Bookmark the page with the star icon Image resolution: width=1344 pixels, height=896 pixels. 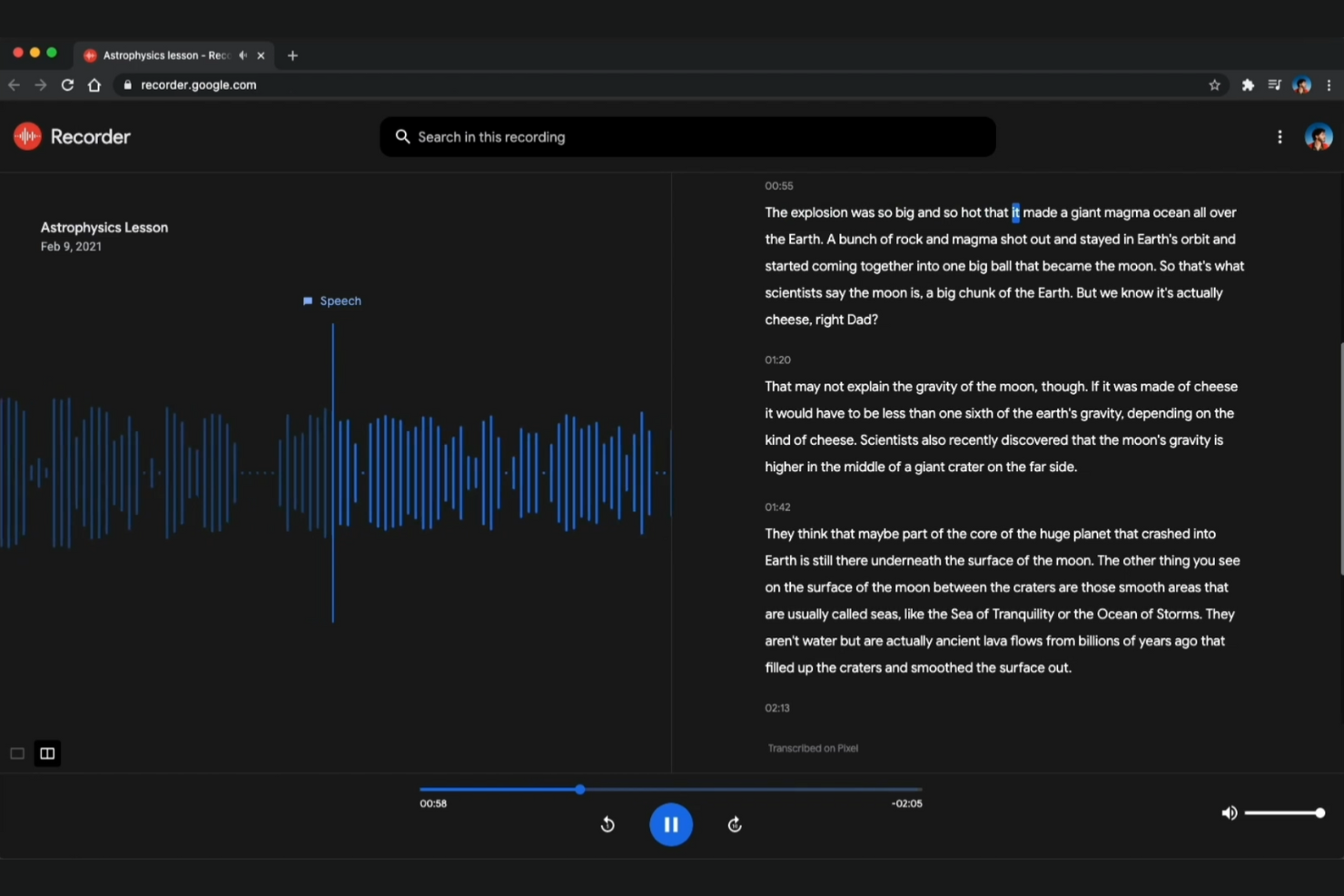[1214, 84]
